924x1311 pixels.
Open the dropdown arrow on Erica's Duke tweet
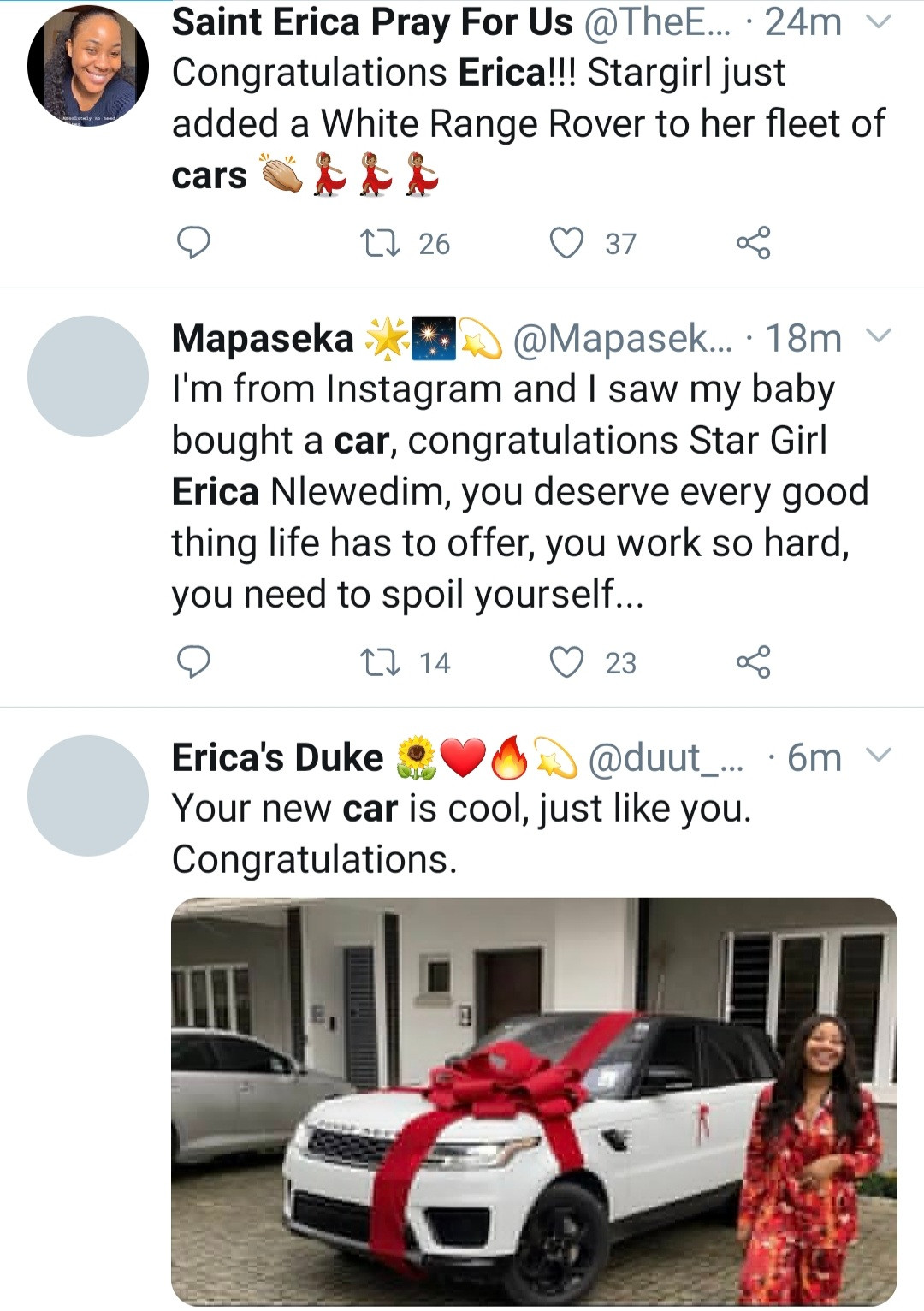[879, 756]
